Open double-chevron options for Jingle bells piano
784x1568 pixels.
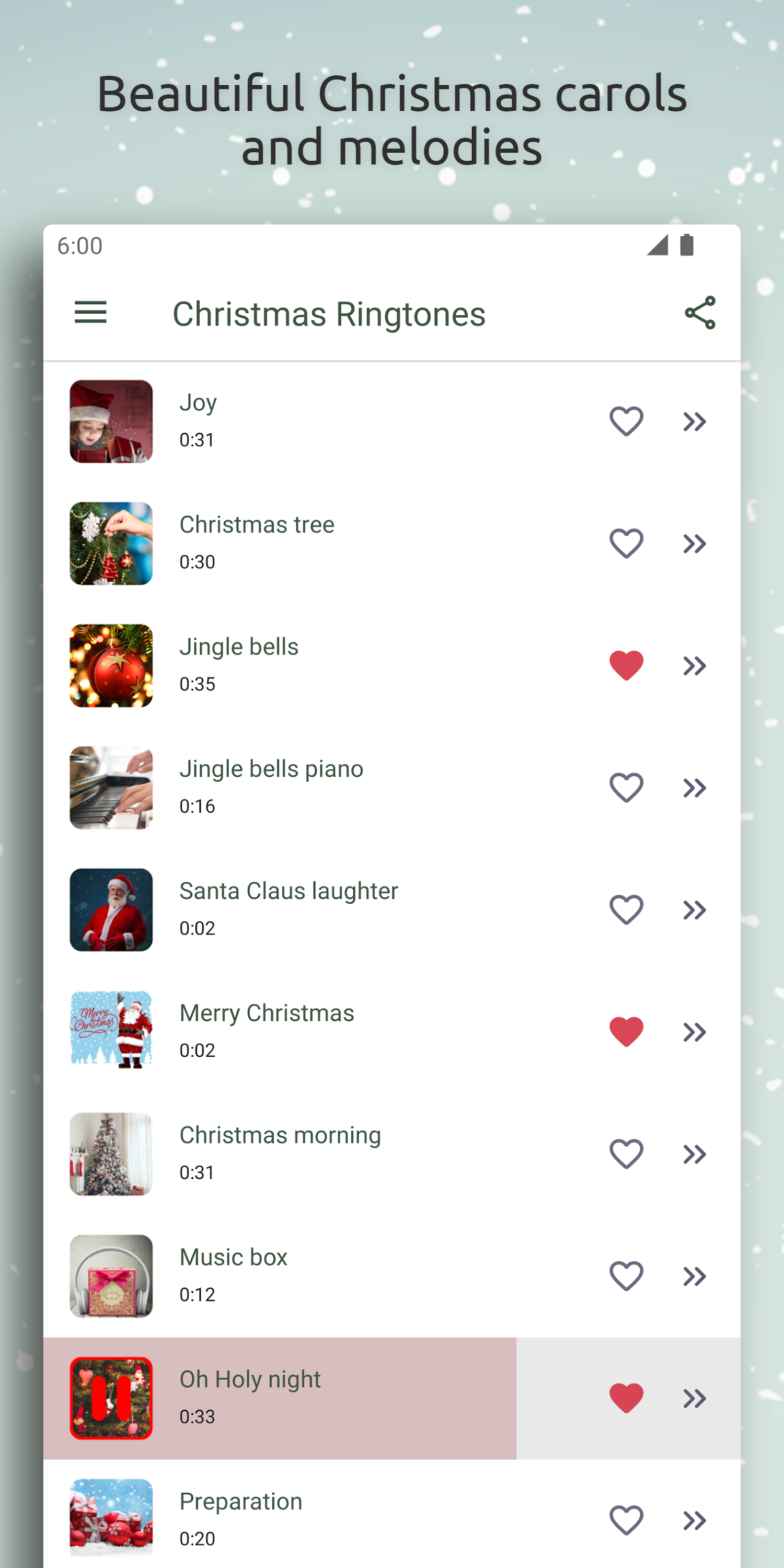(x=694, y=788)
